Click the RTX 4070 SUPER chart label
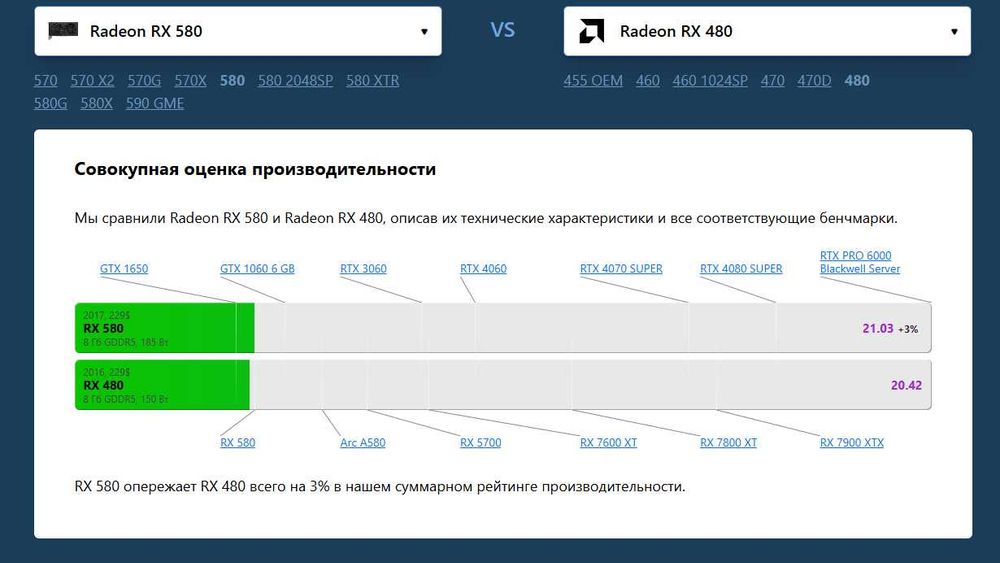Screen dimensions: 1000x563 [x=621, y=268]
